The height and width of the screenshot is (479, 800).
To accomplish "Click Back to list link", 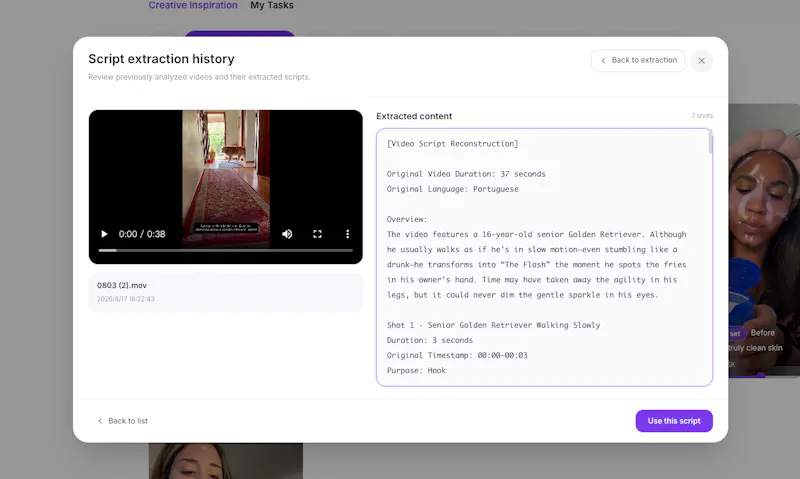I will [x=122, y=421].
